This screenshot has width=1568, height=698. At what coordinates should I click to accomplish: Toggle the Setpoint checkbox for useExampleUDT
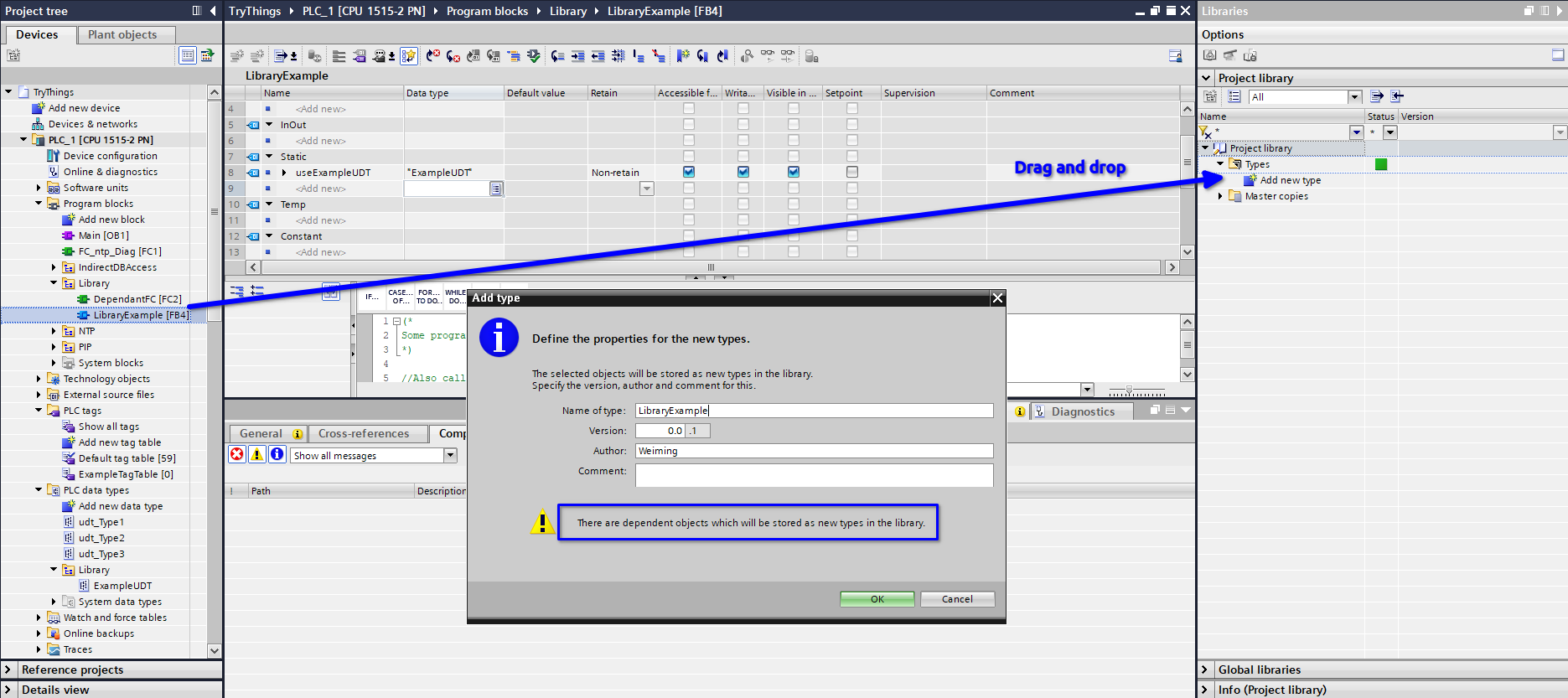point(852,172)
